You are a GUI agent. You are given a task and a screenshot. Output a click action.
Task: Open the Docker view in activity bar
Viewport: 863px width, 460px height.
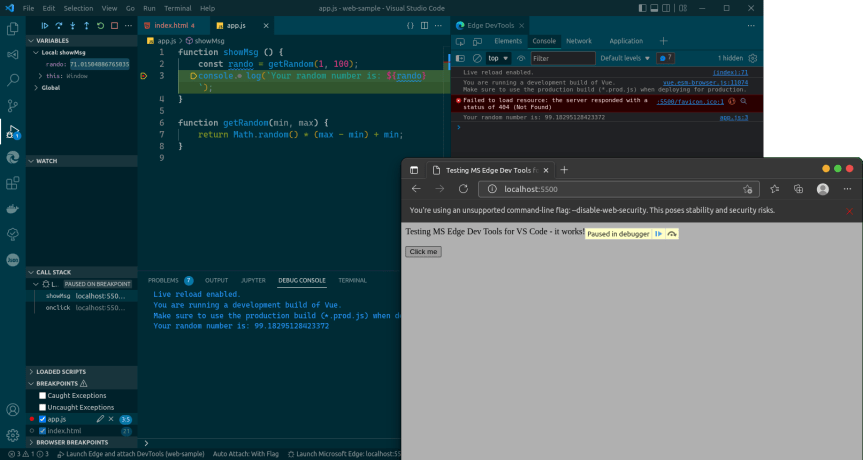(x=12, y=209)
